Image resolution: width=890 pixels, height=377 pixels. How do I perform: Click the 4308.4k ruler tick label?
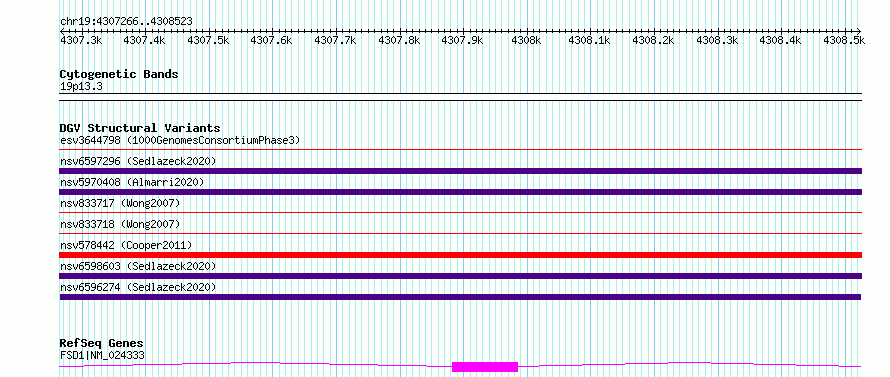coord(781,40)
